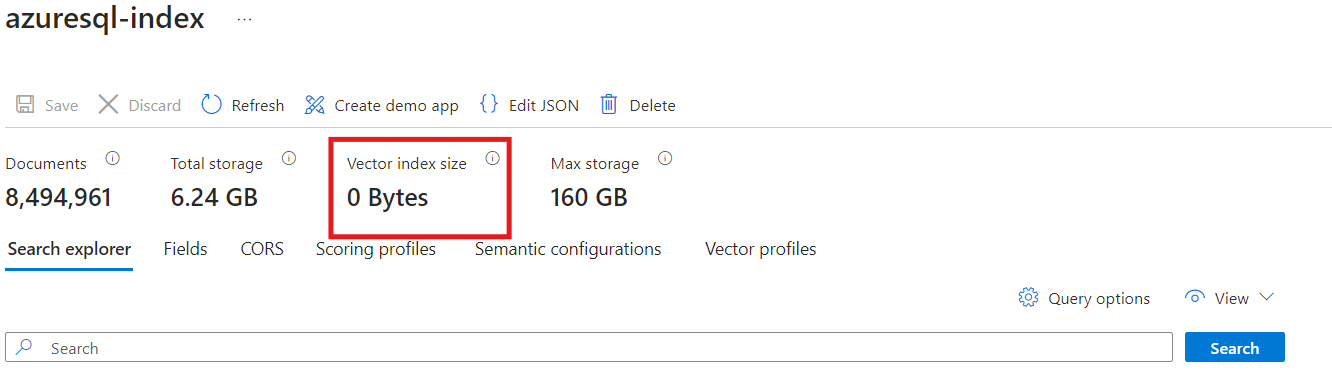Screen dimensions: 1332x387
Task: Click the blue Search button
Action: [x=1235, y=348]
